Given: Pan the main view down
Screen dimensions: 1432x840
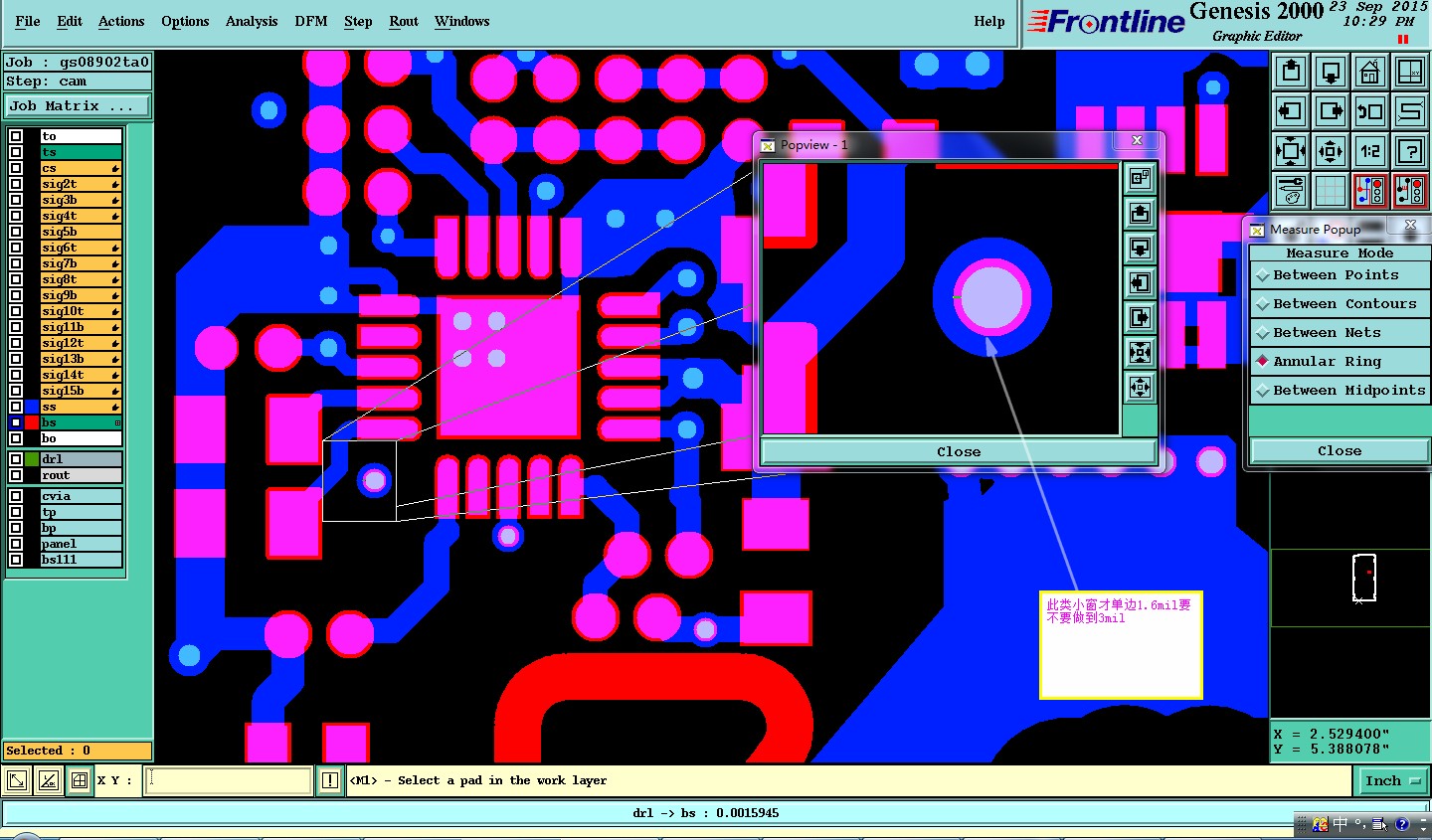Looking at the screenshot, I should coord(1331,72).
